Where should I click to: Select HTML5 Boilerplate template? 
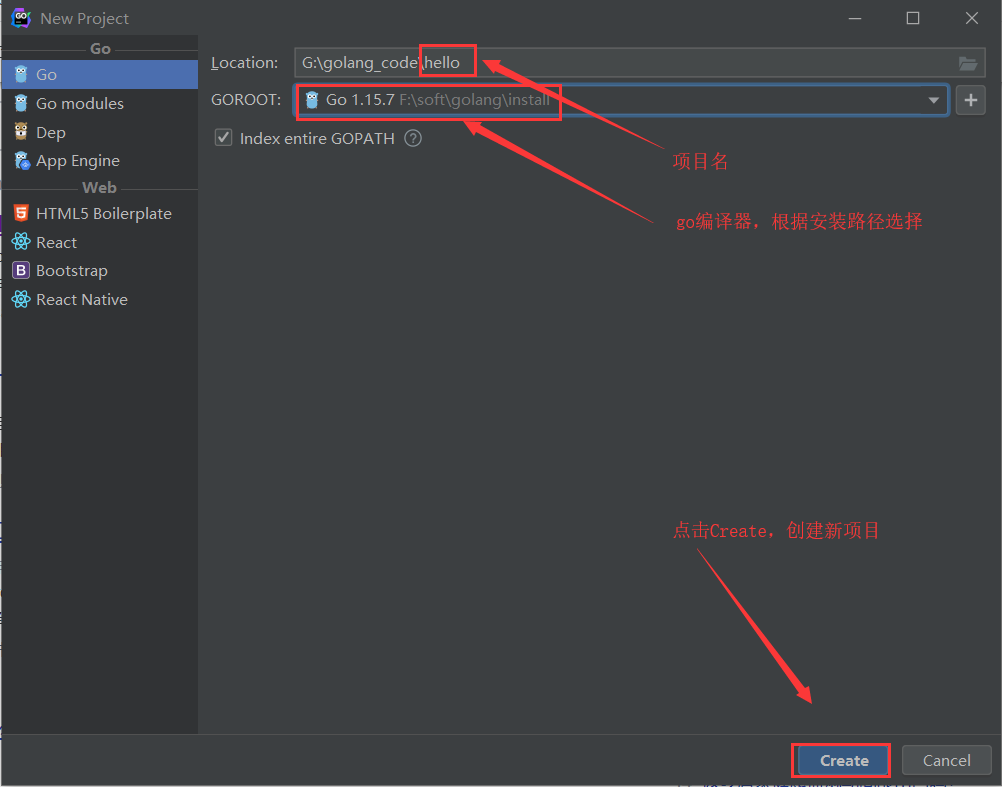99,213
